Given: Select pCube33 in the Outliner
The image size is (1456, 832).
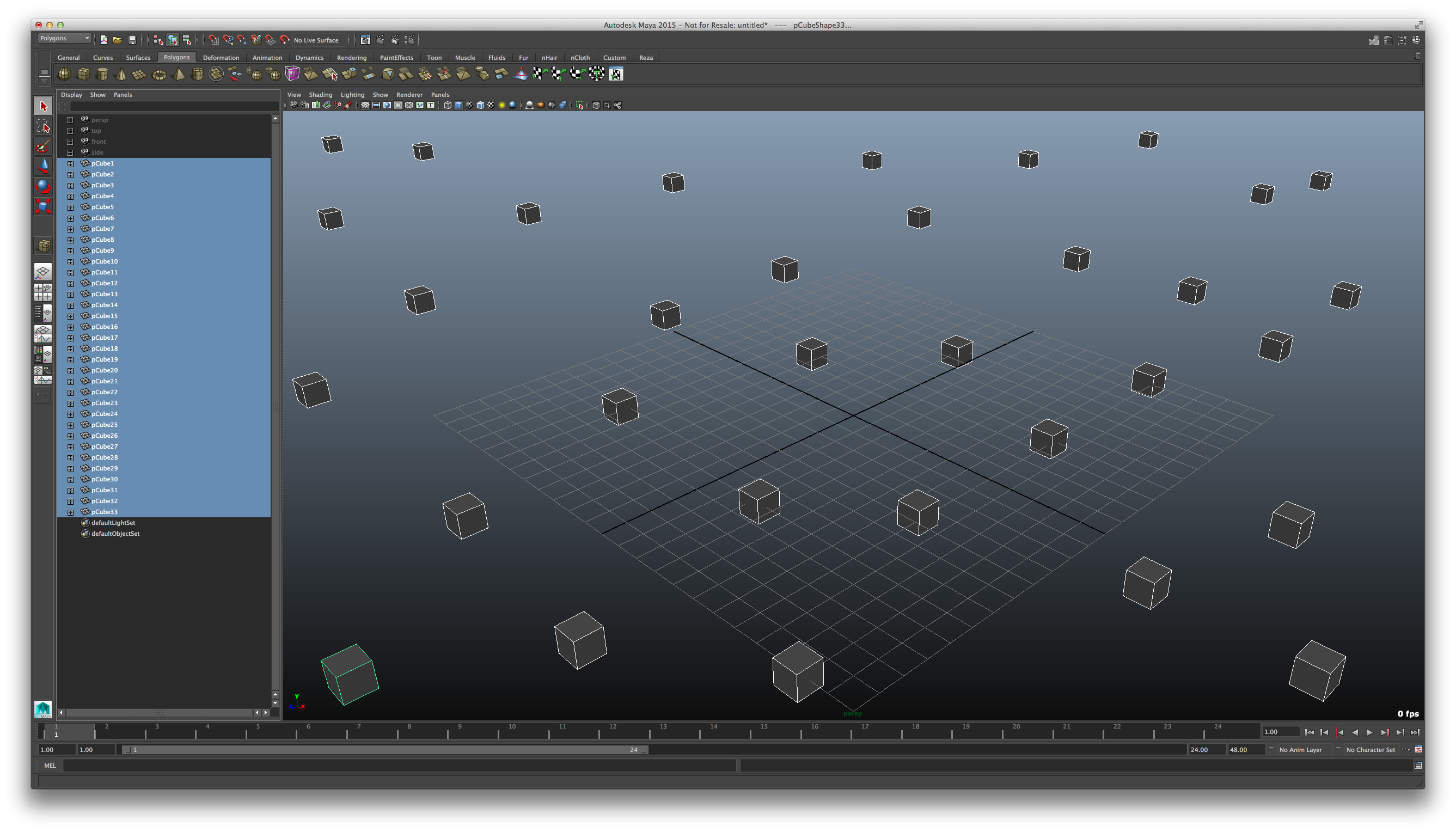Looking at the screenshot, I should tap(104, 512).
